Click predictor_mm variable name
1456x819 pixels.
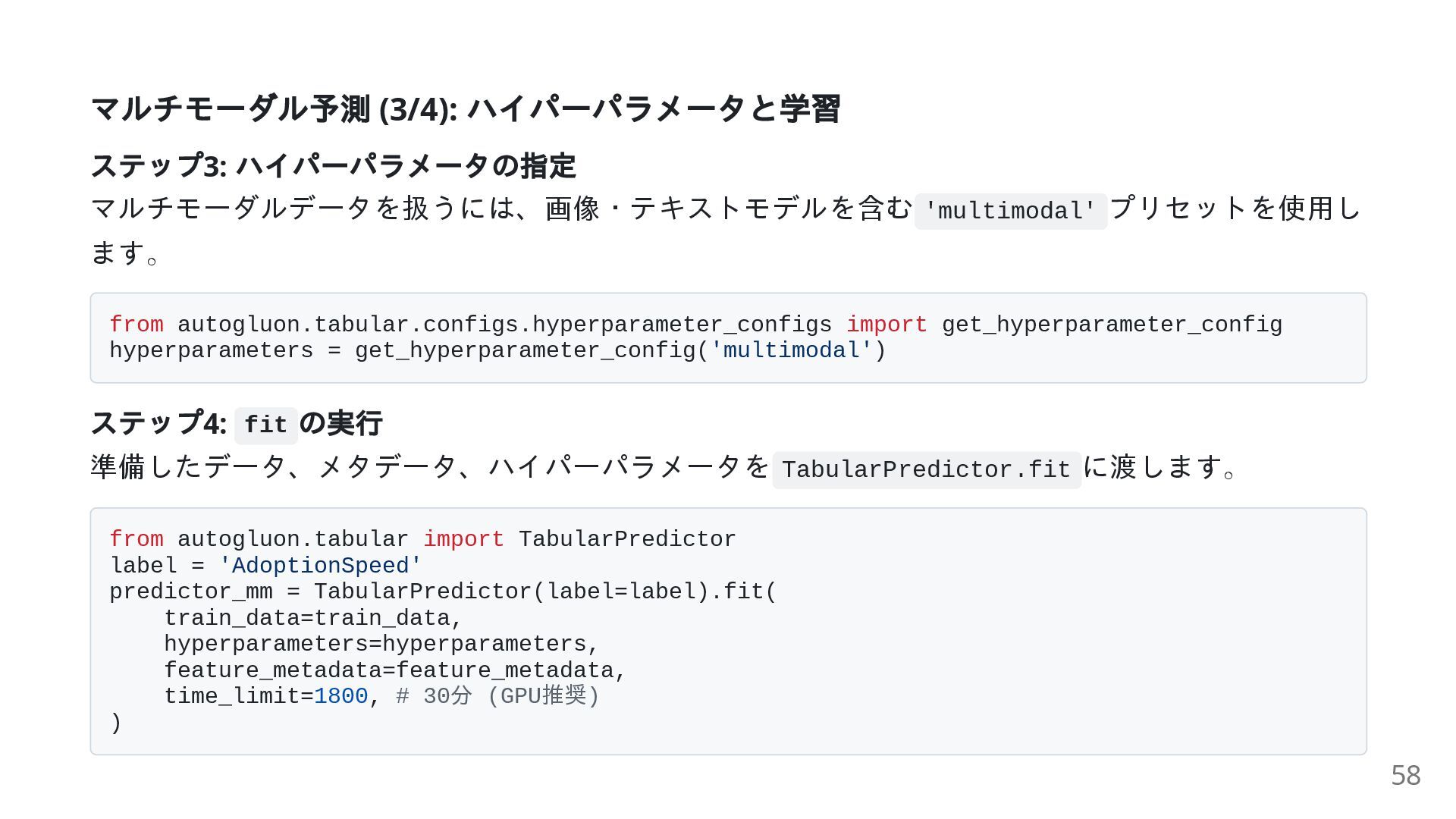point(190,591)
